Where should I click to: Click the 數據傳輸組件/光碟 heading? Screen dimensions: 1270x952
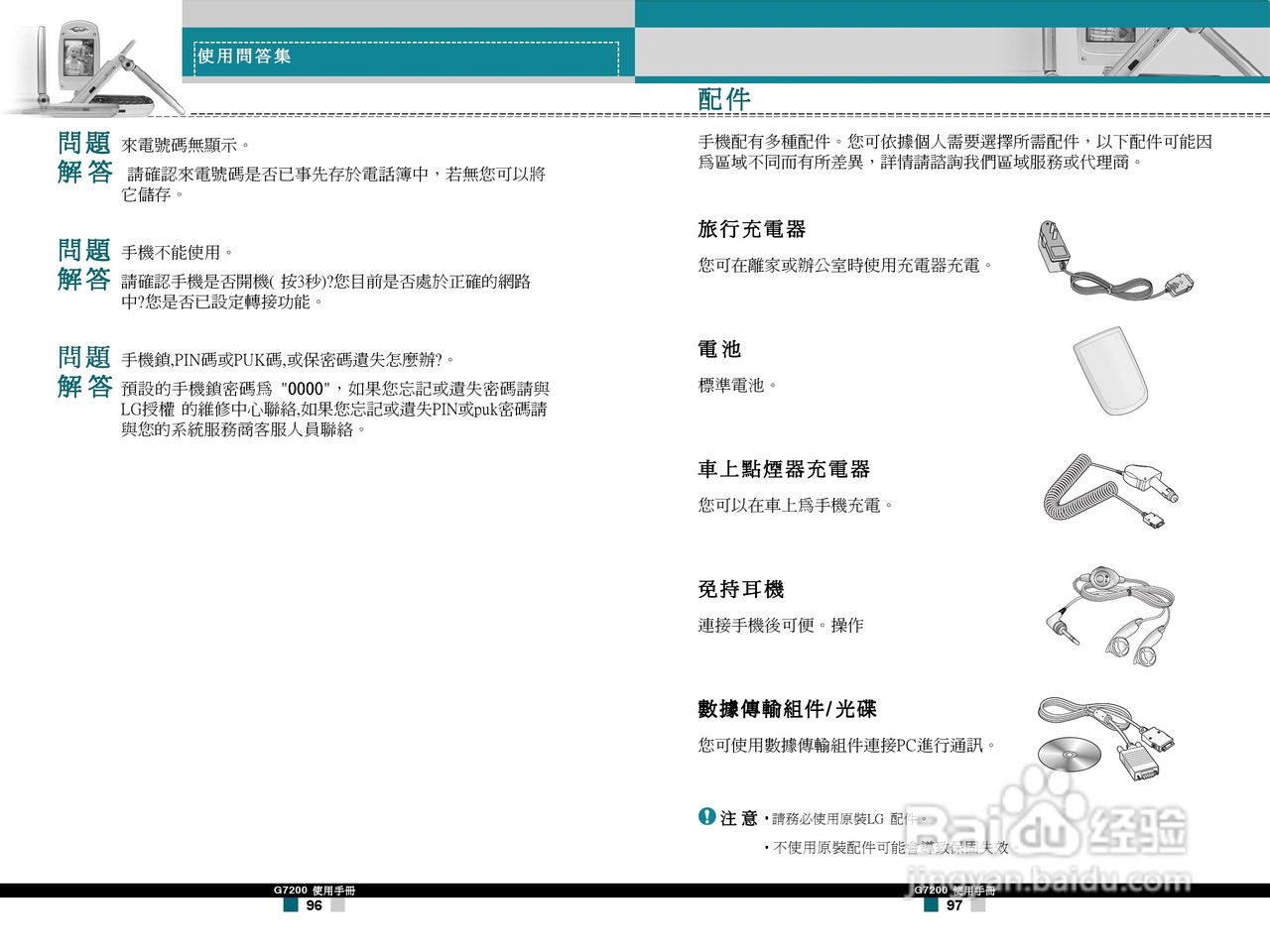pos(787,709)
